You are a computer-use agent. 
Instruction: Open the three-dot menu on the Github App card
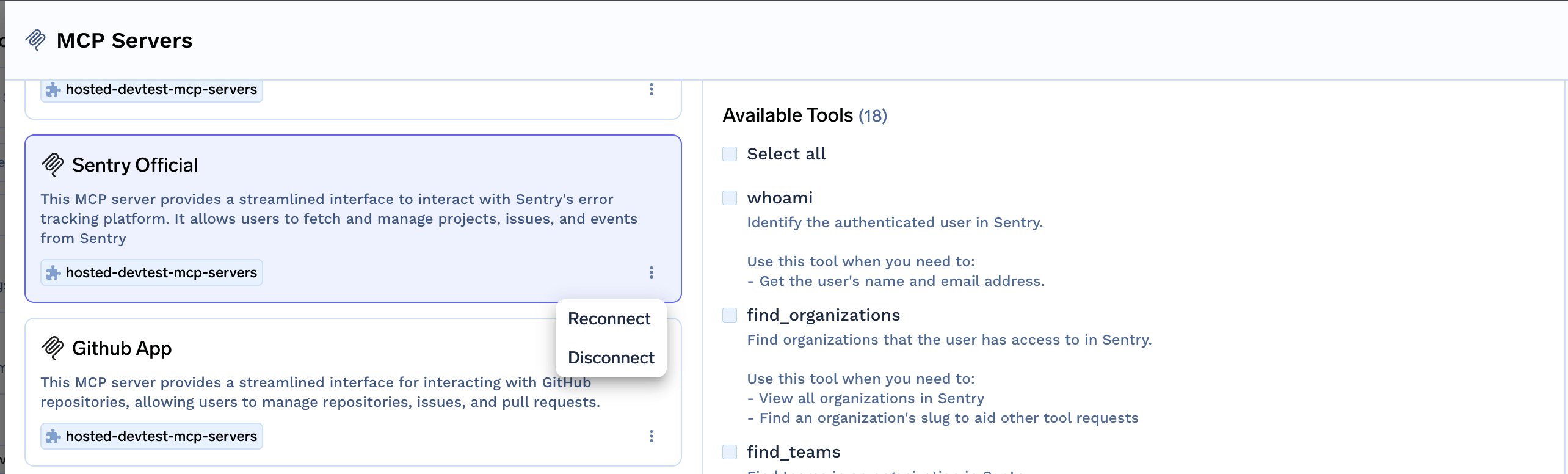coord(652,436)
